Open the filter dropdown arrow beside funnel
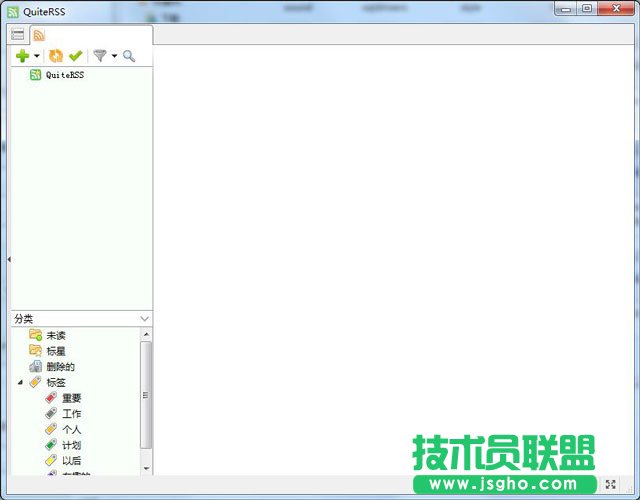Image resolution: width=640 pixels, height=500 pixels. (114, 57)
